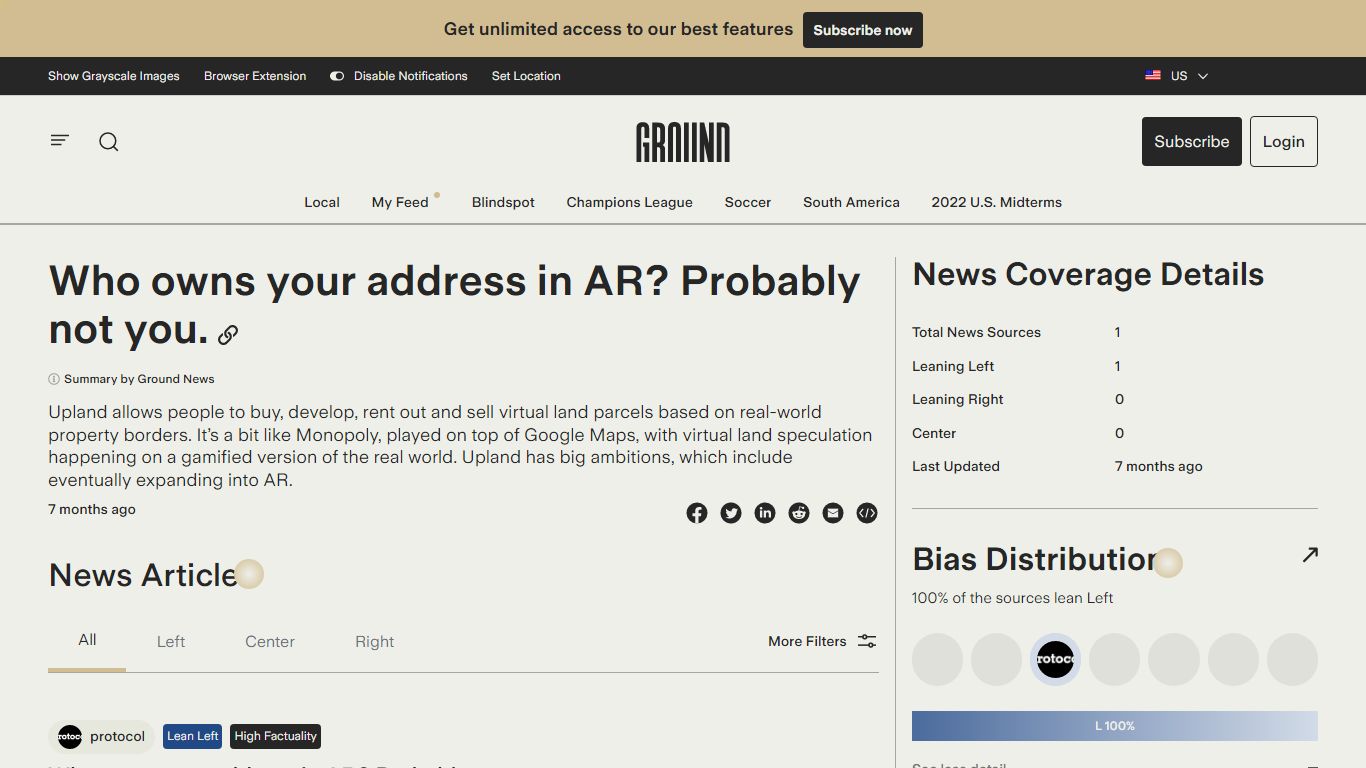
Task: Share the article on Facebook
Action: pos(697,513)
